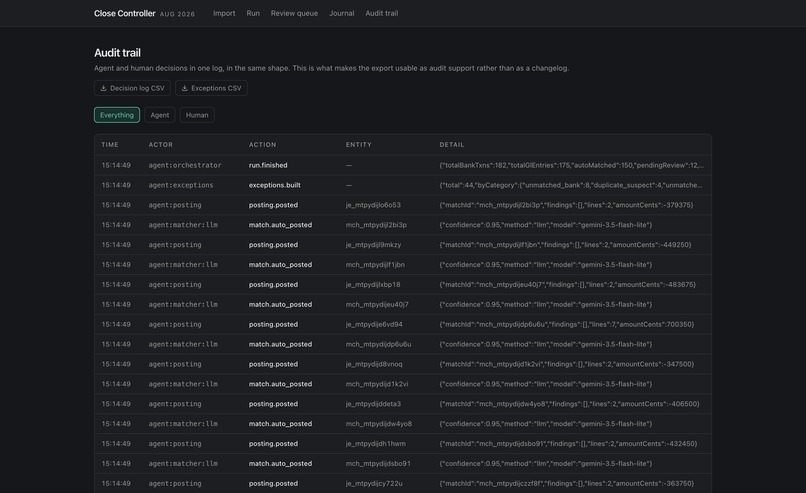Screen dimensions: 806x493
Task: Download the Decision log CSV
Action: [132, 88]
